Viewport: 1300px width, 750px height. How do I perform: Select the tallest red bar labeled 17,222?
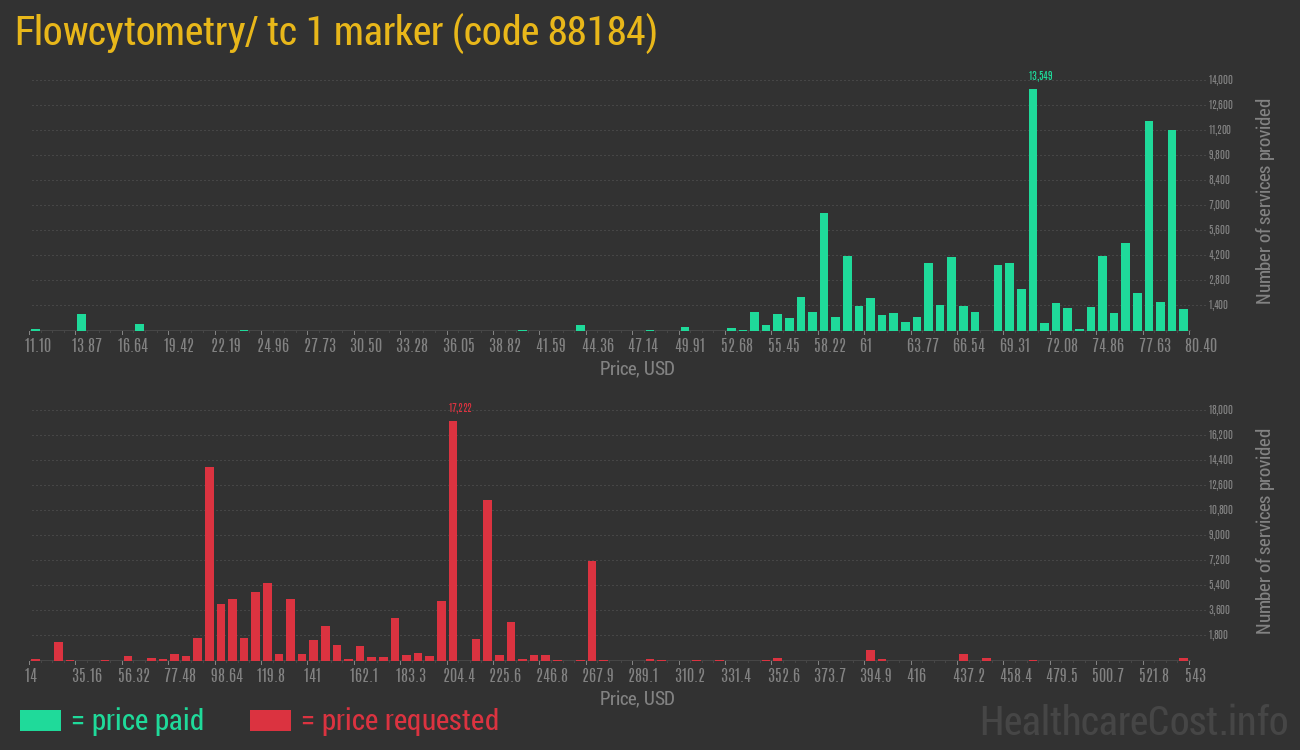coord(453,540)
